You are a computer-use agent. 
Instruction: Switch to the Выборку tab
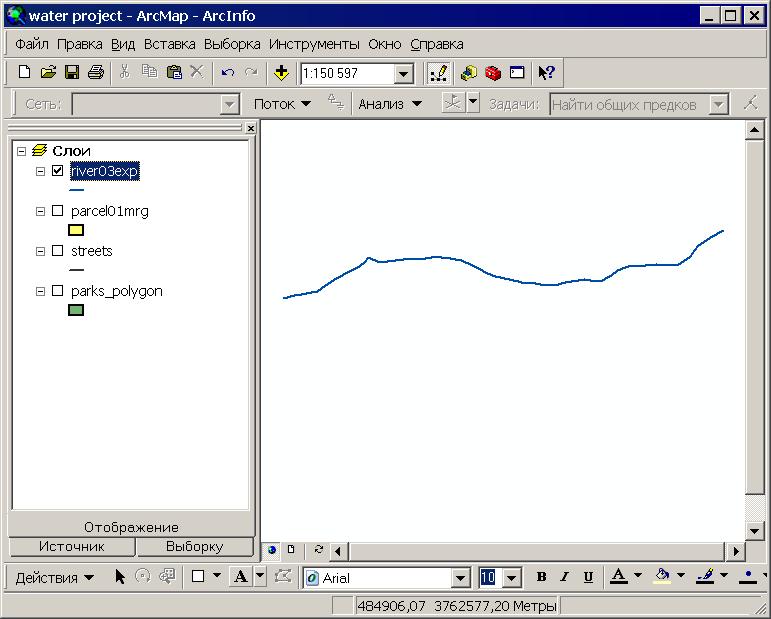(x=195, y=546)
